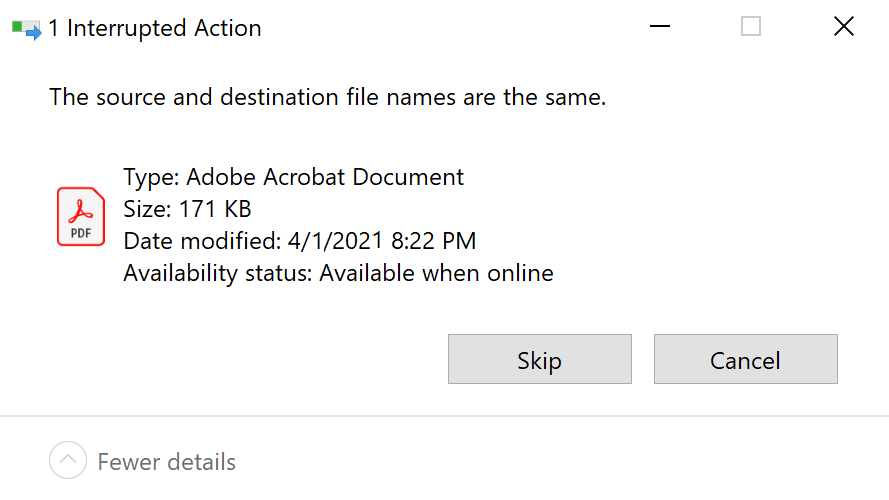Click the "Available when online" status value

pyautogui.click(x=436, y=273)
